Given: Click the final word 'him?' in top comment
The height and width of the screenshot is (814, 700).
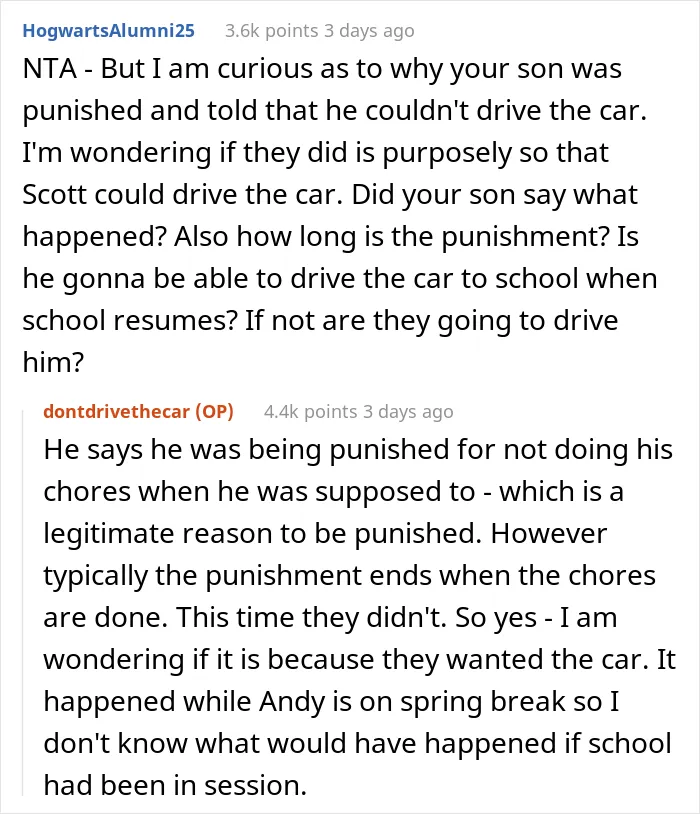Looking at the screenshot, I should 53,362.
